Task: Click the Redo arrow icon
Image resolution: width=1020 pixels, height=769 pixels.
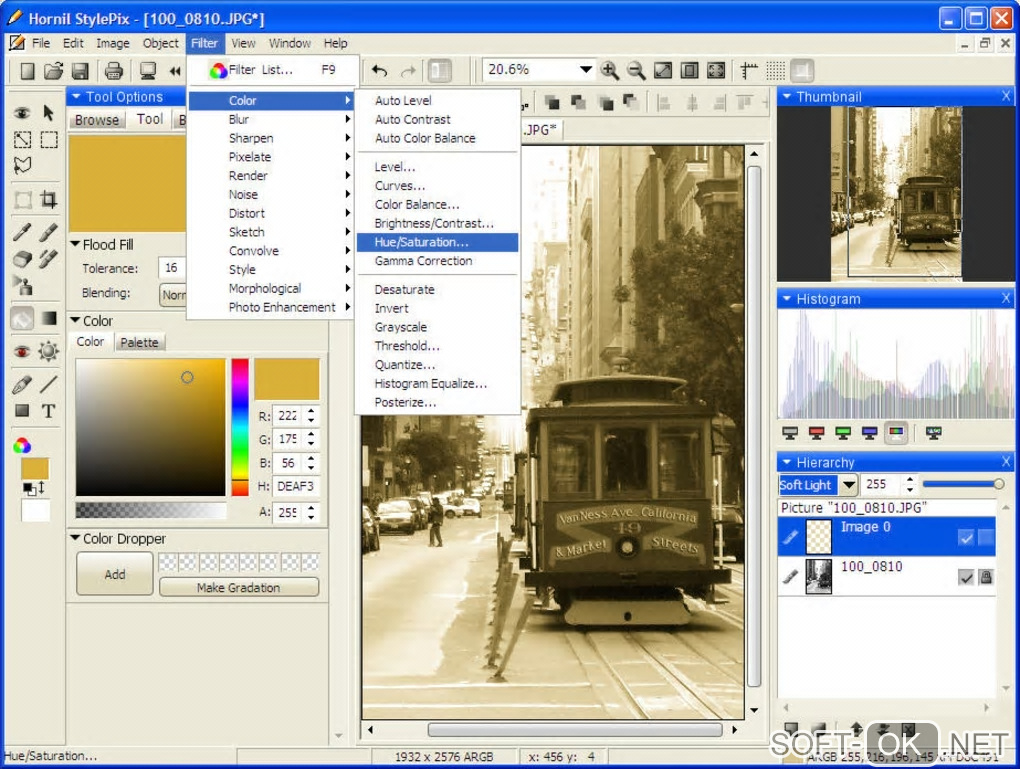Action: 408,70
